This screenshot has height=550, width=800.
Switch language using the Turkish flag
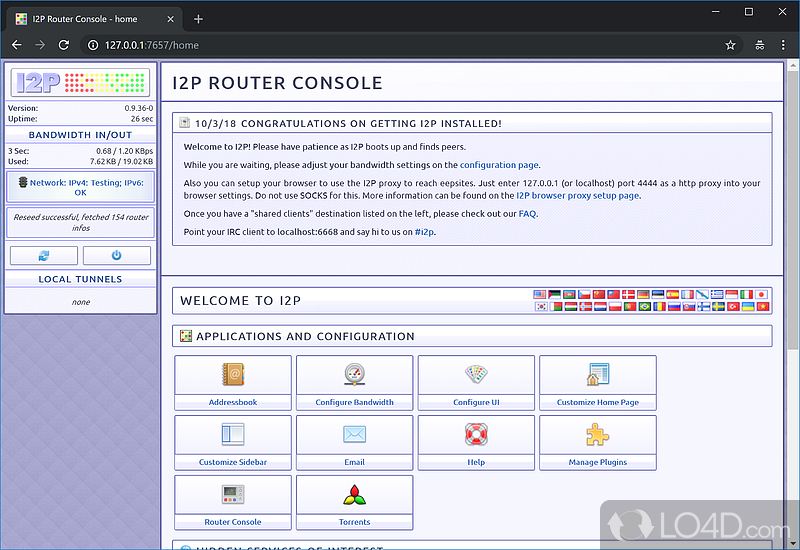point(733,307)
